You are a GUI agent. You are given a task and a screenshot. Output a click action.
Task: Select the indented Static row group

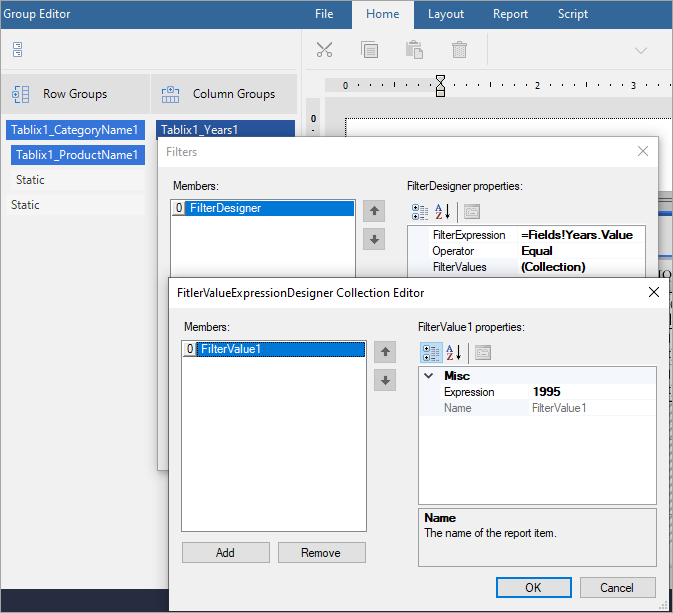tap(78, 179)
